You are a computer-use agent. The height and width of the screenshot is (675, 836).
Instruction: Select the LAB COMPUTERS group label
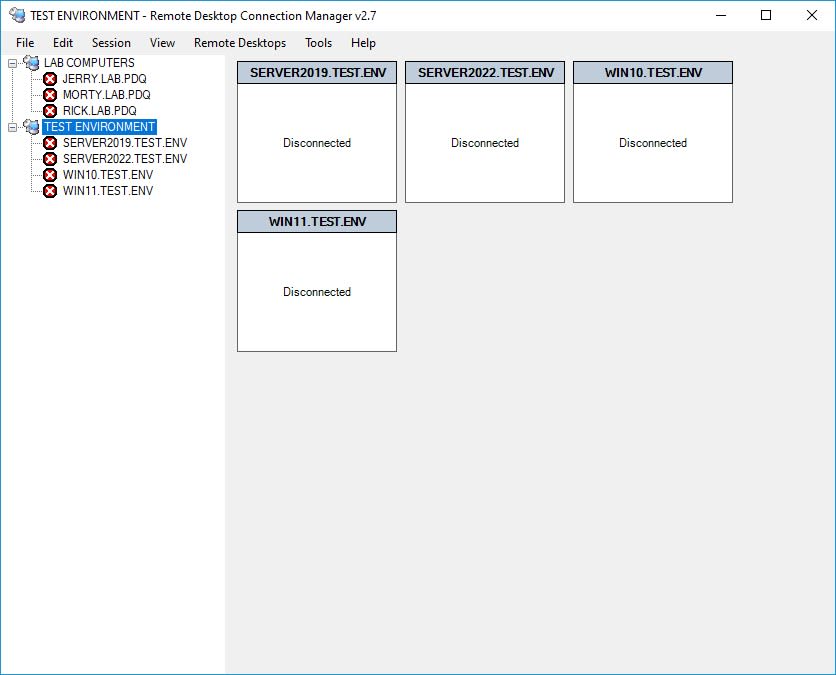pyautogui.click(x=89, y=63)
